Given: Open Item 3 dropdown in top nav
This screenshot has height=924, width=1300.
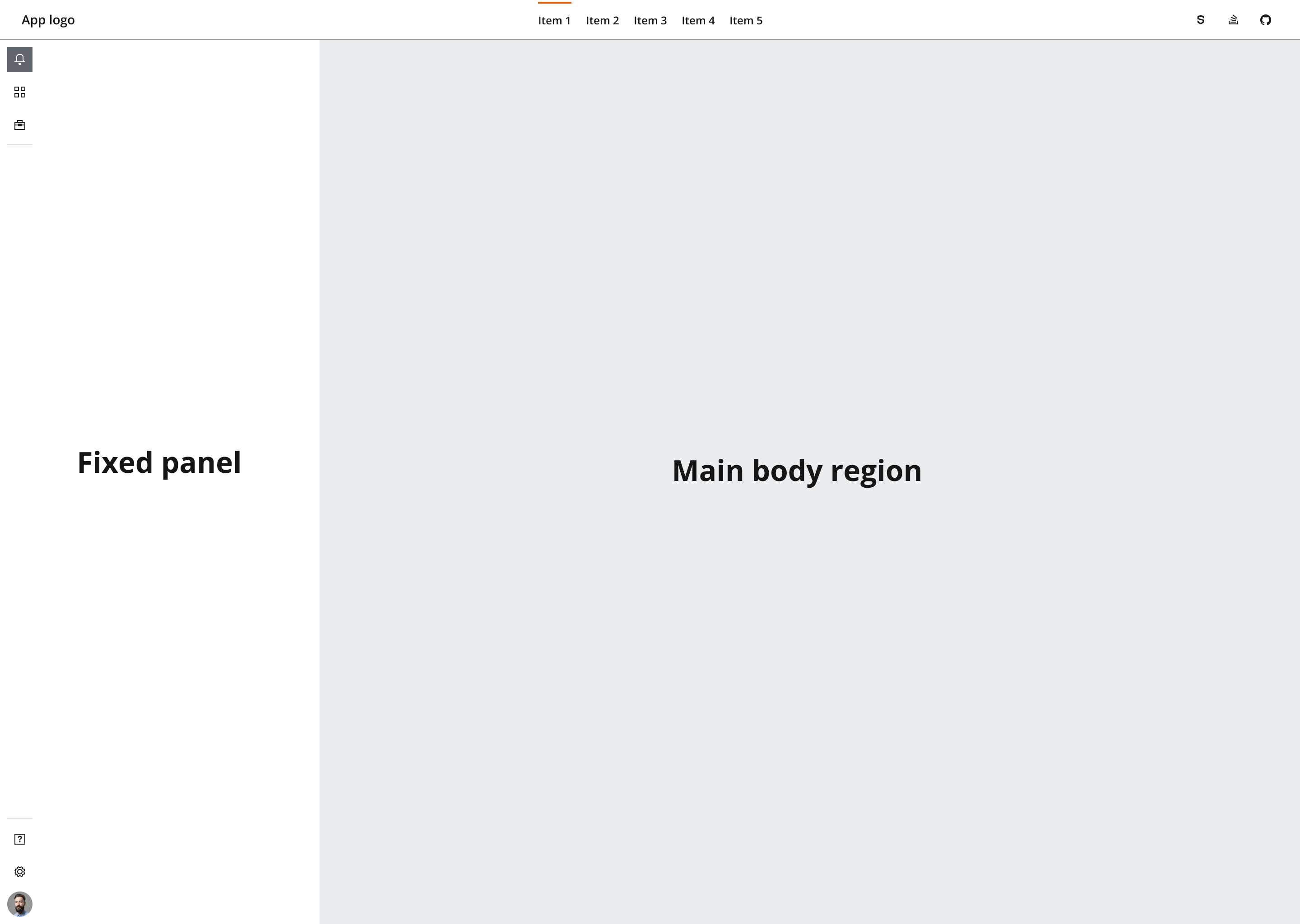Looking at the screenshot, I should [650, 20].
